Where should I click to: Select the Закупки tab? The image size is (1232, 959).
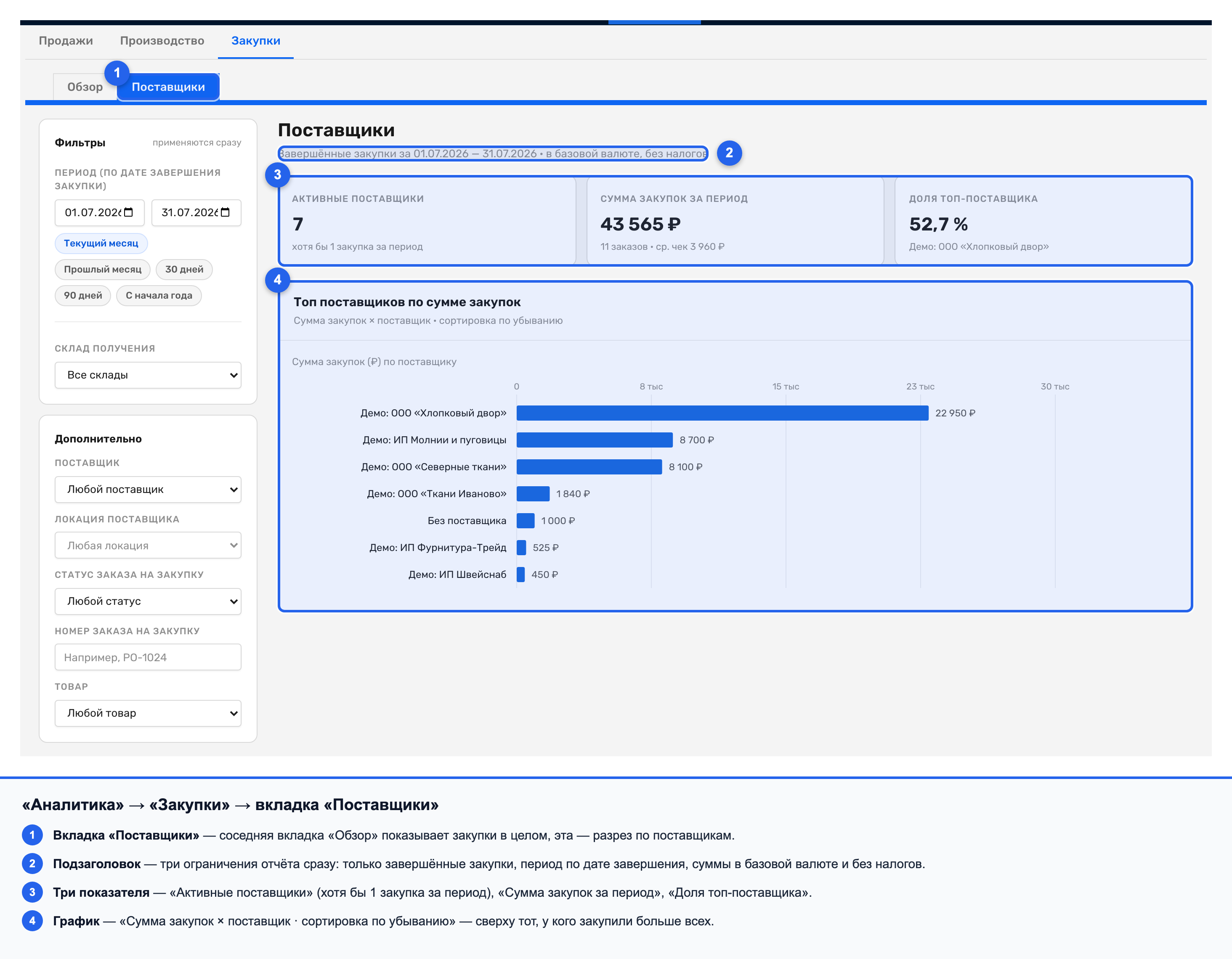click(255, 41)
